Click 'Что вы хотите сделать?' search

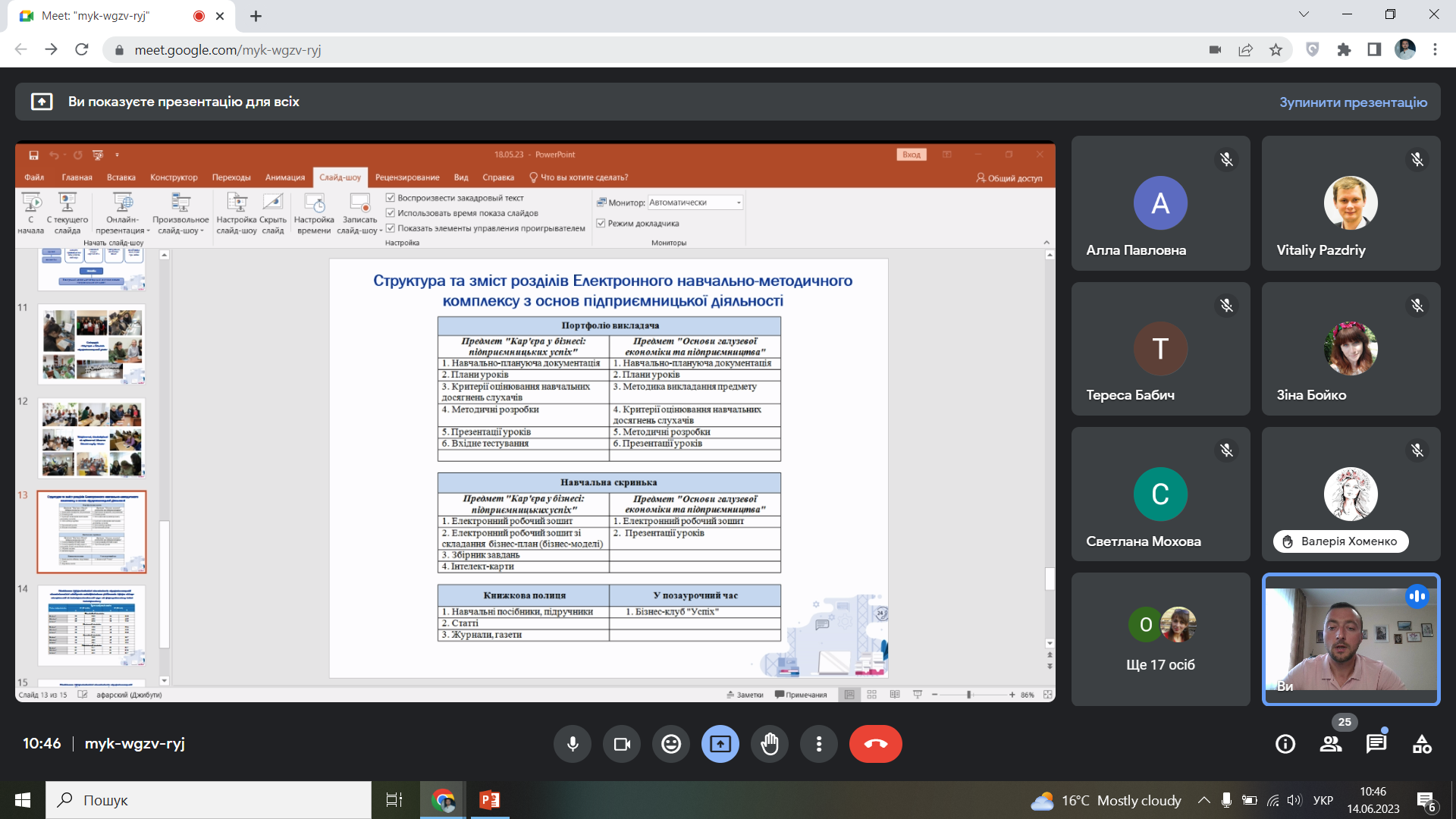click(579, 177)
